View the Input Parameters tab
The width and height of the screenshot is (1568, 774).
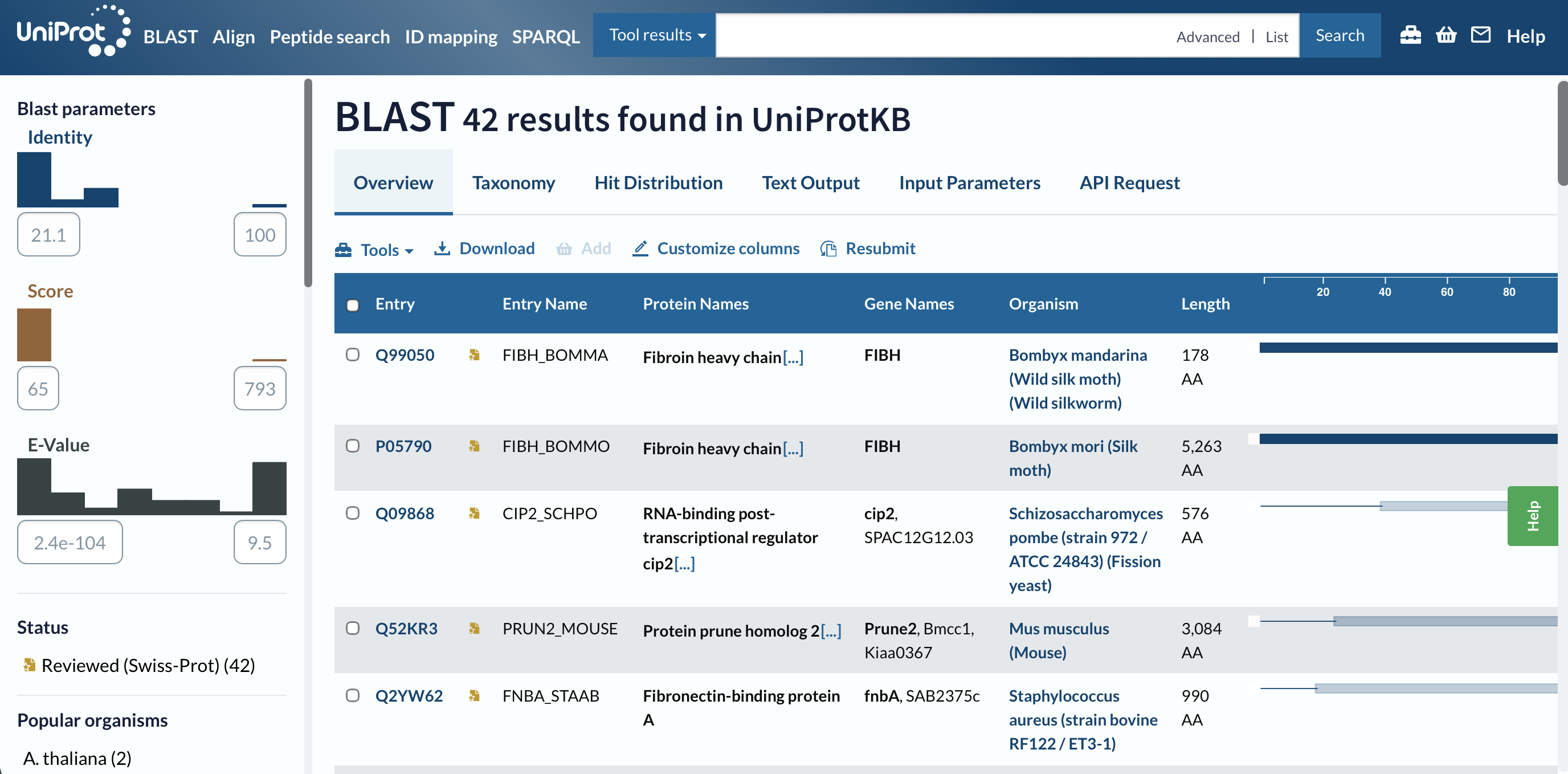tap(970, 183)
